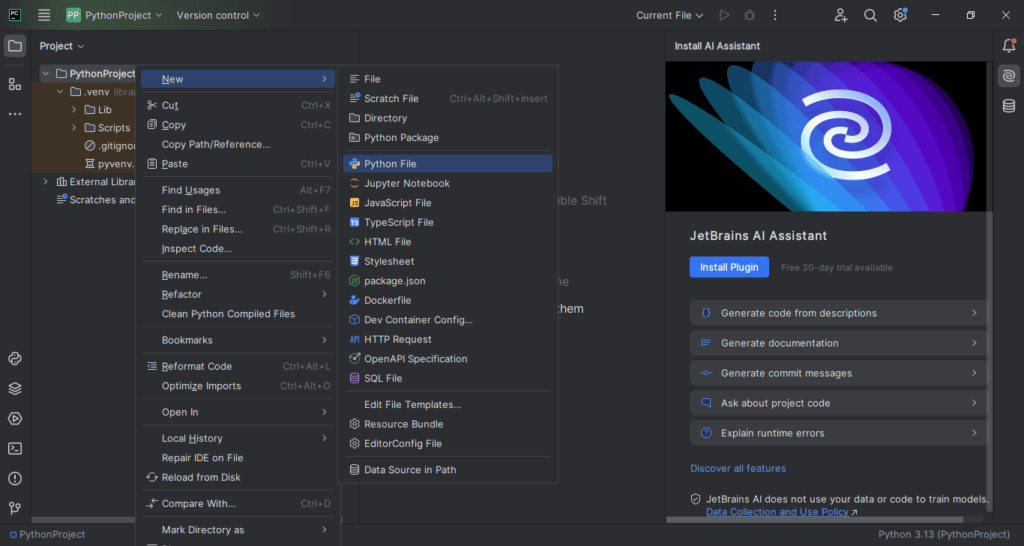Open the Notifications bell icon
The image size is (1024, 546).
pyautogui.click(x=1009, y=46)
